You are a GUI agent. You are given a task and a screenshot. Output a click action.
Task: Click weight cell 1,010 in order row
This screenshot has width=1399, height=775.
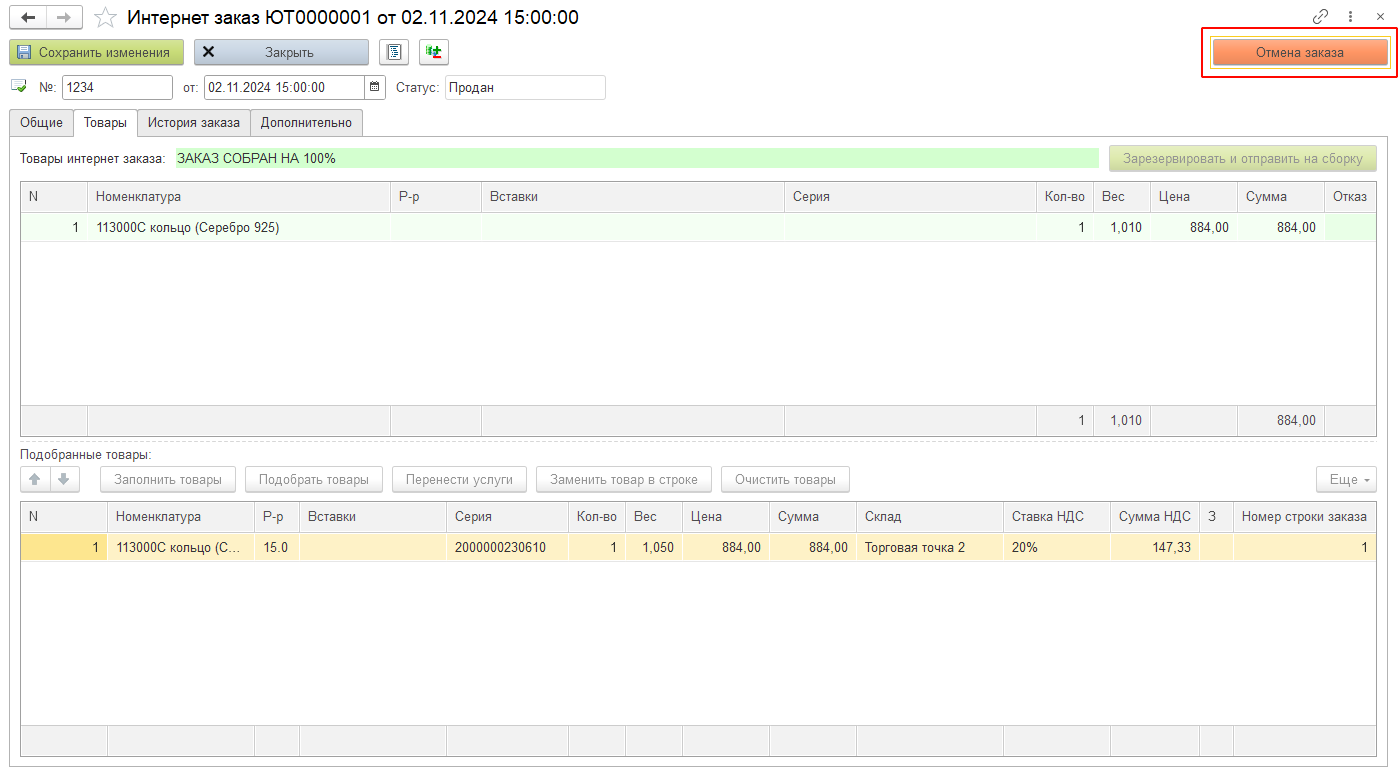(1122, 227)
